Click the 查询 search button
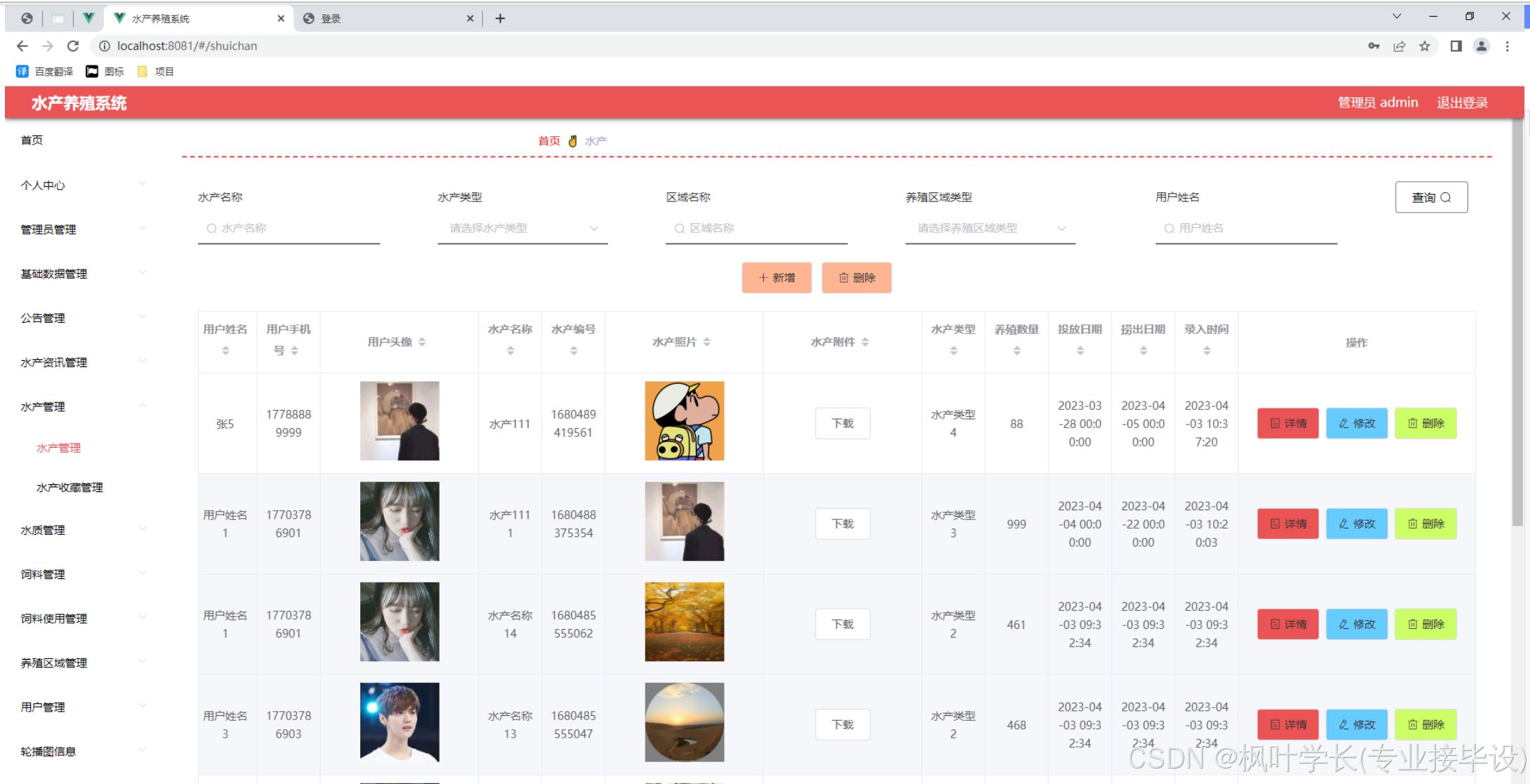Screen dimensions: 1530x784 pos(1430,197)
